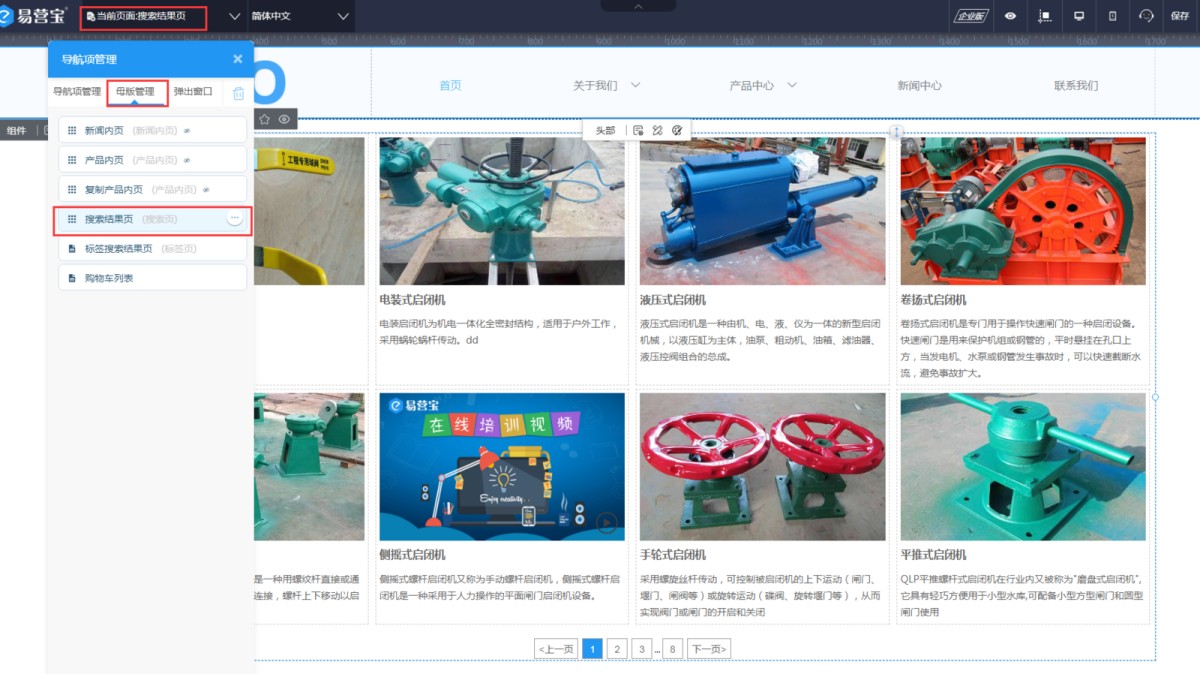Viewport: 1200px width, 674px height.
Task: Select pagination page 1
Action: (592, 650)
